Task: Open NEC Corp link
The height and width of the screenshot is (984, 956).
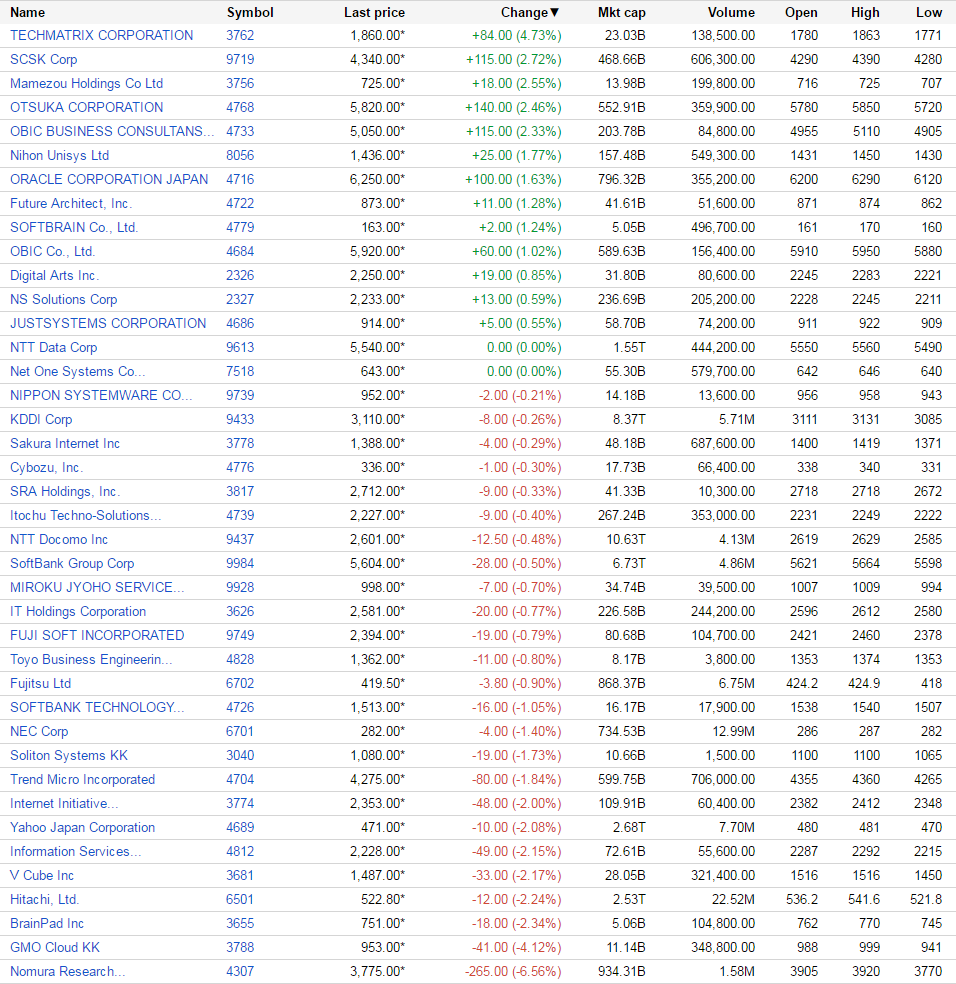Action: click(39, 732)
